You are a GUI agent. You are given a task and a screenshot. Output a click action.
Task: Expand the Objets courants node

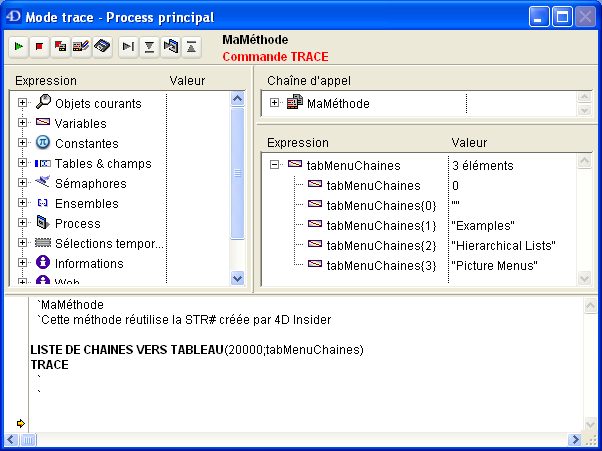(22, 103)
